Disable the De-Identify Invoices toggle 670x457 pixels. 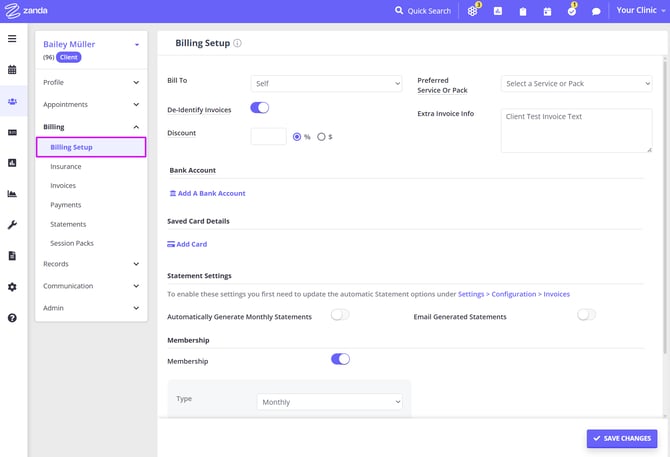coord(259,108)
